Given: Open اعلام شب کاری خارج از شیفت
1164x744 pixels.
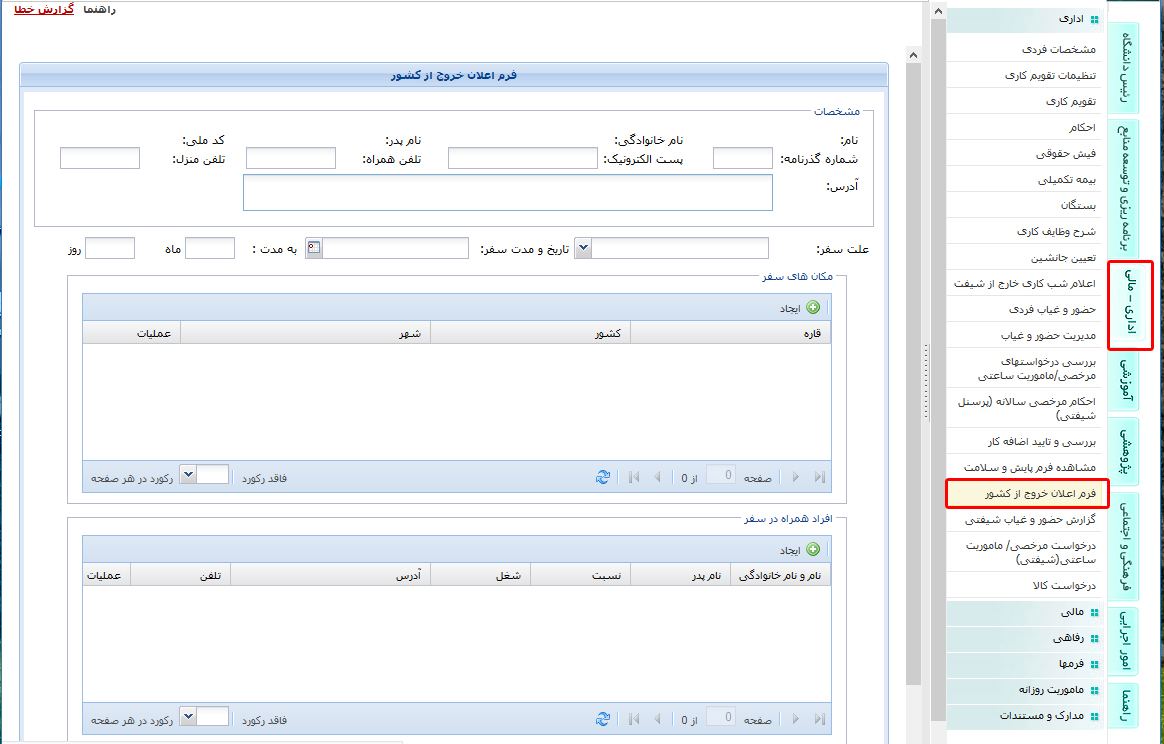Looking at the screenshot, I should (x=1024, y=284).
